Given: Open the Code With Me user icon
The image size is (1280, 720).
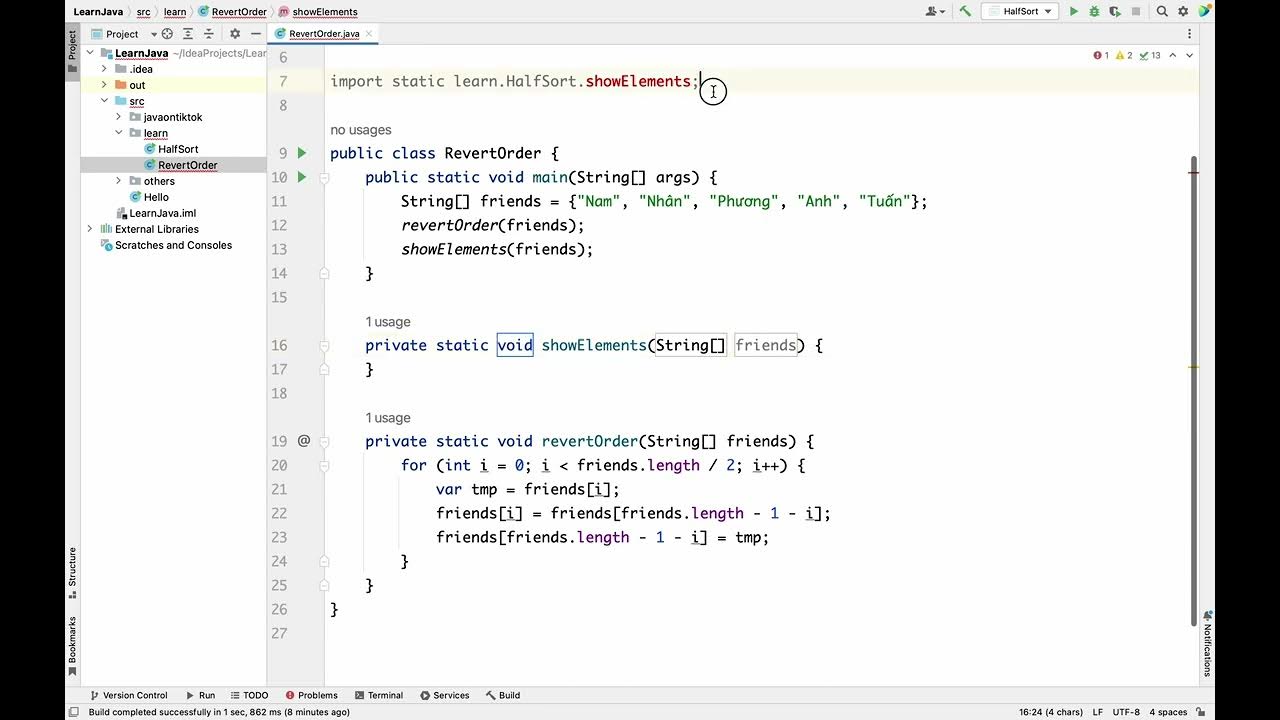Looking at the screenshot, I should (x=934, y=11).
